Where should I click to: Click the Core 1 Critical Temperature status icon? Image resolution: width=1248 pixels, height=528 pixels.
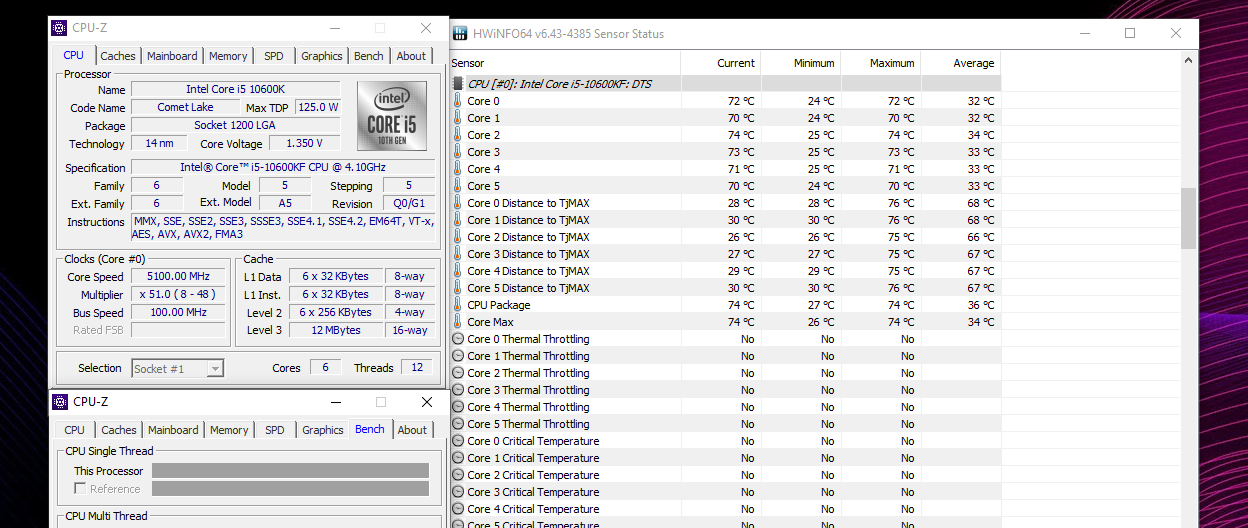458,458
